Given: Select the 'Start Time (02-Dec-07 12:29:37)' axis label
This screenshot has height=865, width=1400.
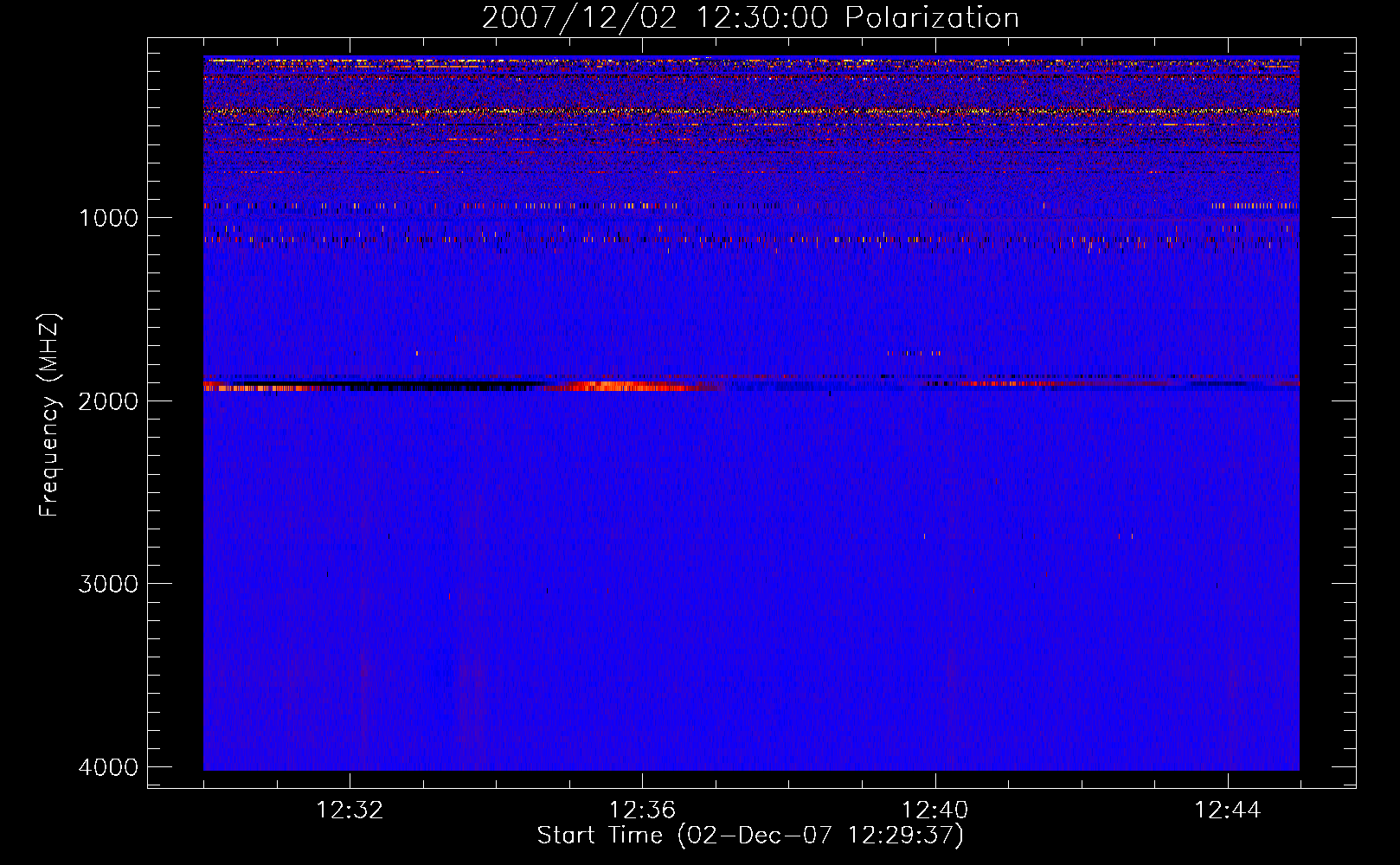Looking at the screenshot, I should pyautogui.click(x=750, y=836).
